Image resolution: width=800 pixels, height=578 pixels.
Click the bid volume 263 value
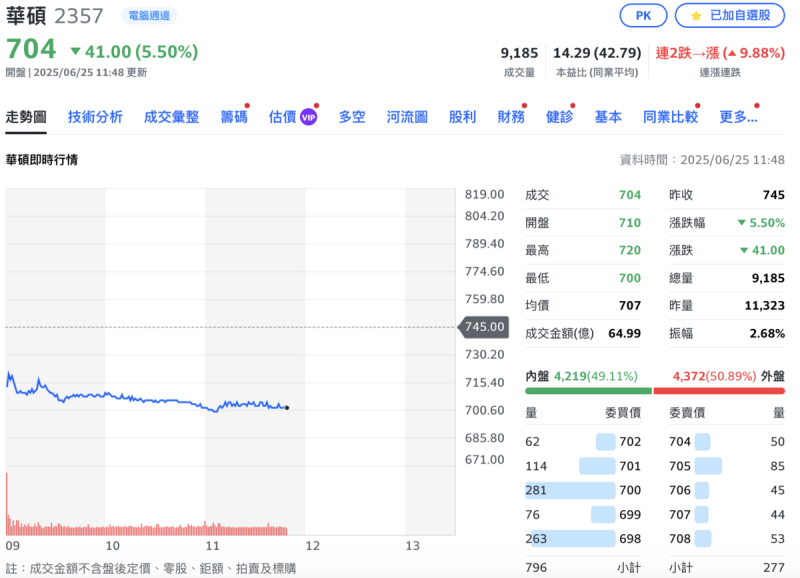[536, 539]
